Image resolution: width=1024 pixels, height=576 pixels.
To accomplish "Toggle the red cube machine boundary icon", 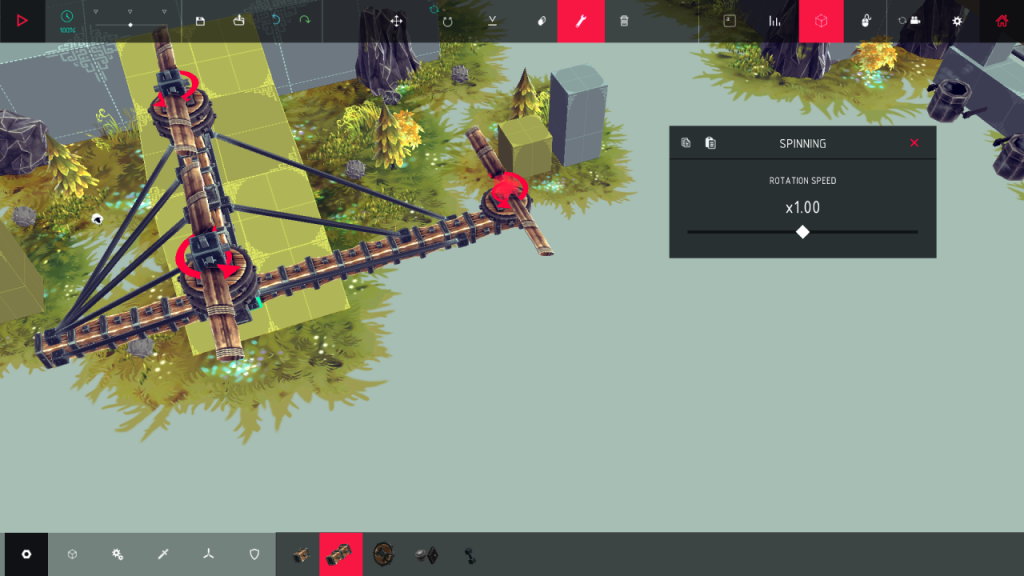I will pyautogui.click(x=821, y=20).
